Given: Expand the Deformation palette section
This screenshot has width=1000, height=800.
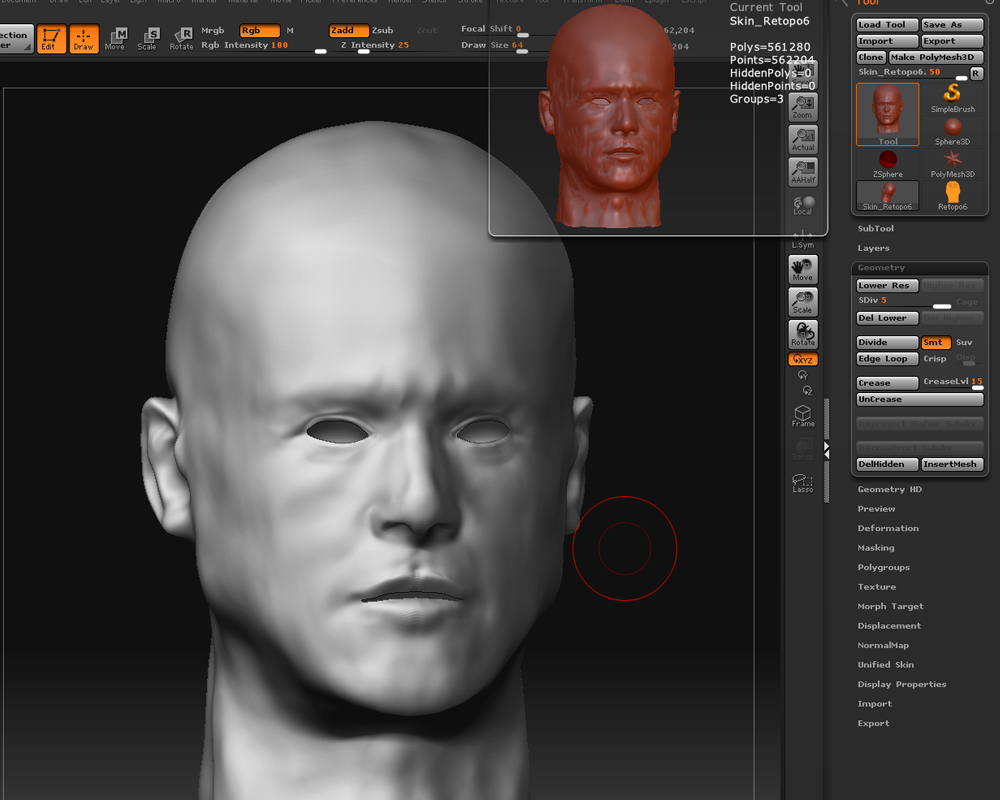Looking at the screenshot, I should click(887, 528).
